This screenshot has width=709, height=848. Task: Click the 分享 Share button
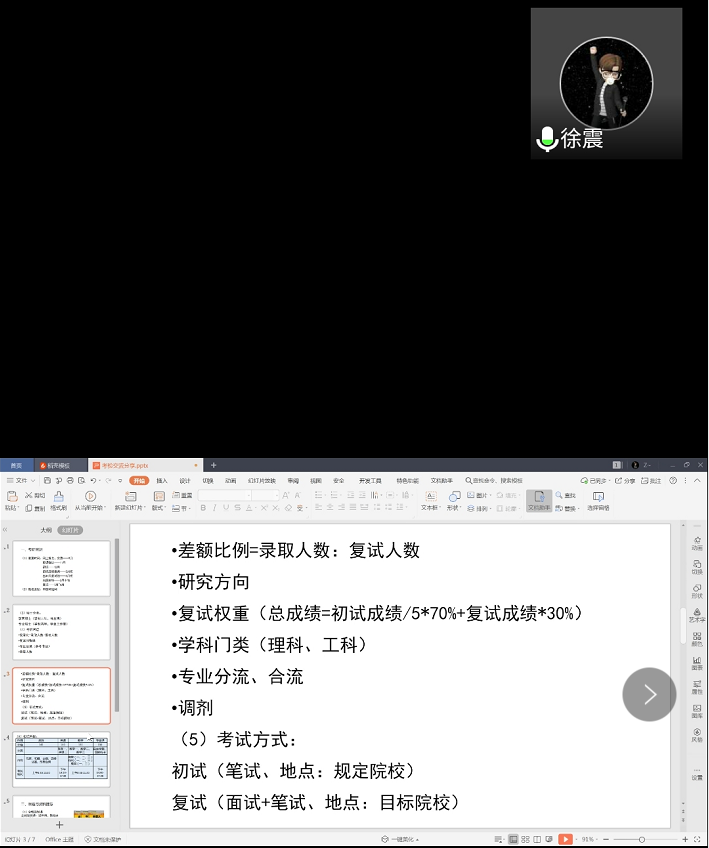(x=626, y=480)
